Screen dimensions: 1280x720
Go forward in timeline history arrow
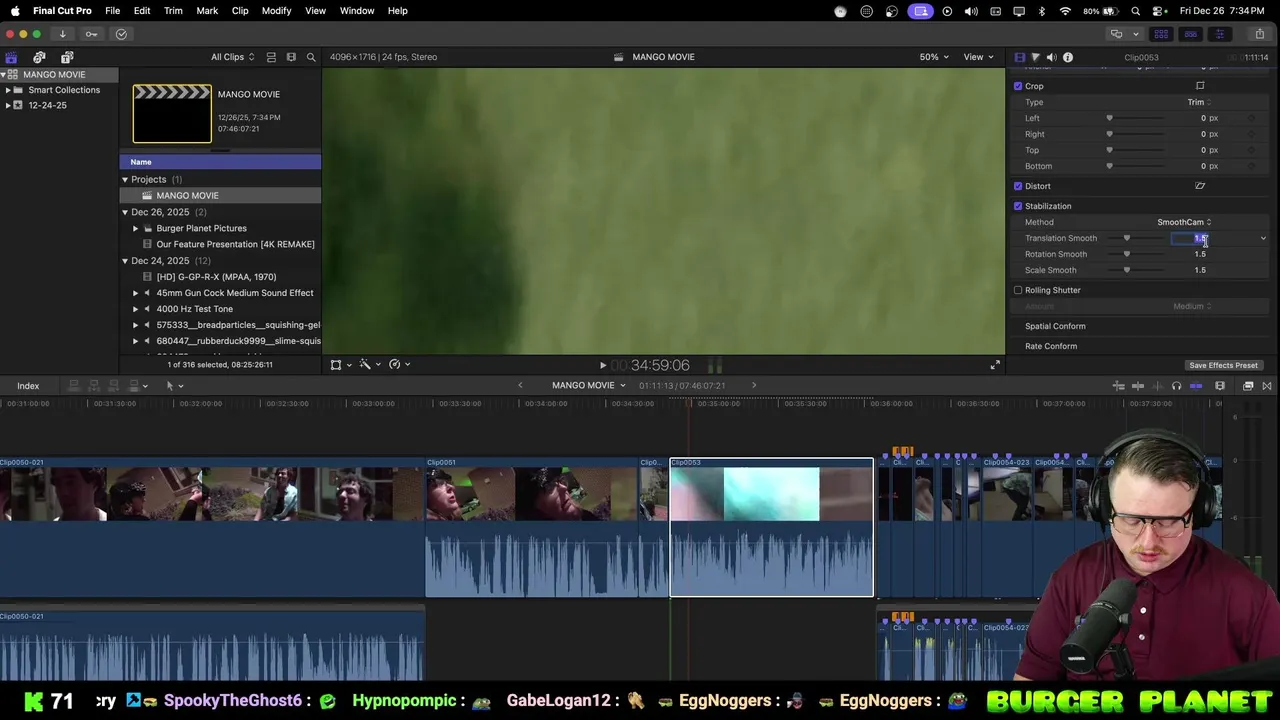(x=754, y=385)
